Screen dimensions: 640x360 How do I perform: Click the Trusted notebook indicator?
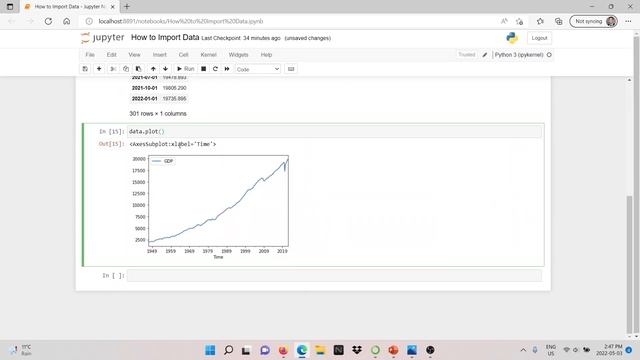pos(467,55)
